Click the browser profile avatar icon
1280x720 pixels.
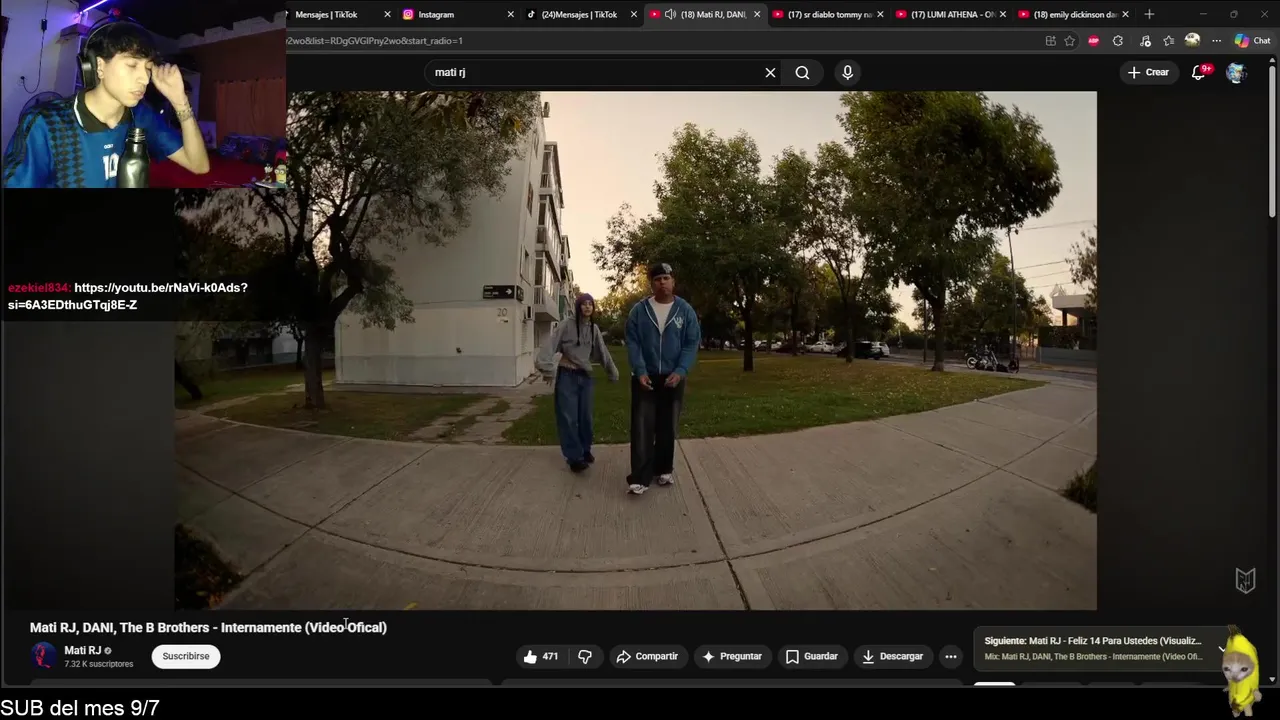coord(1192,40)
